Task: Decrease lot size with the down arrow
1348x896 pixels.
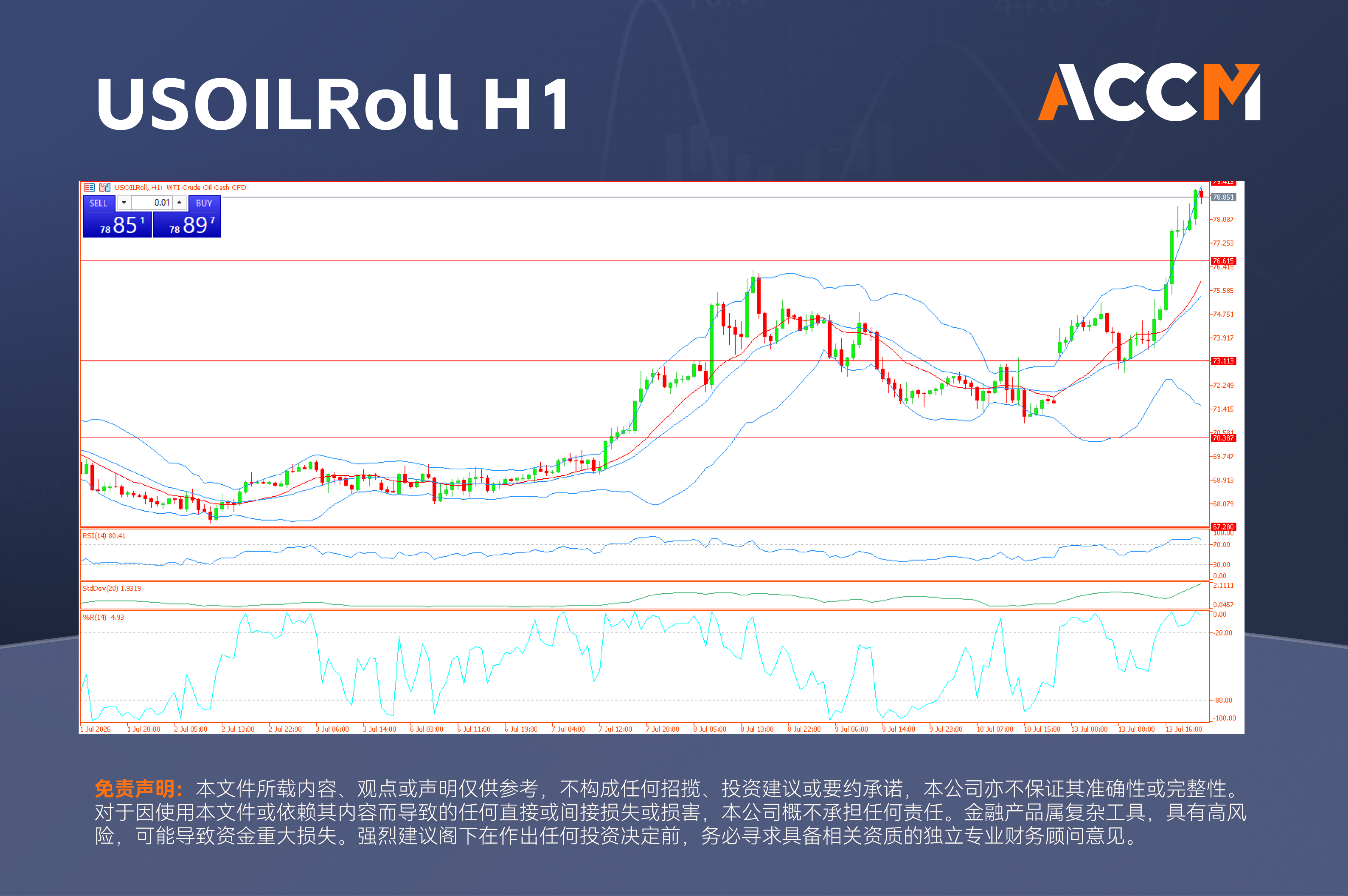Action: point(124,203)
